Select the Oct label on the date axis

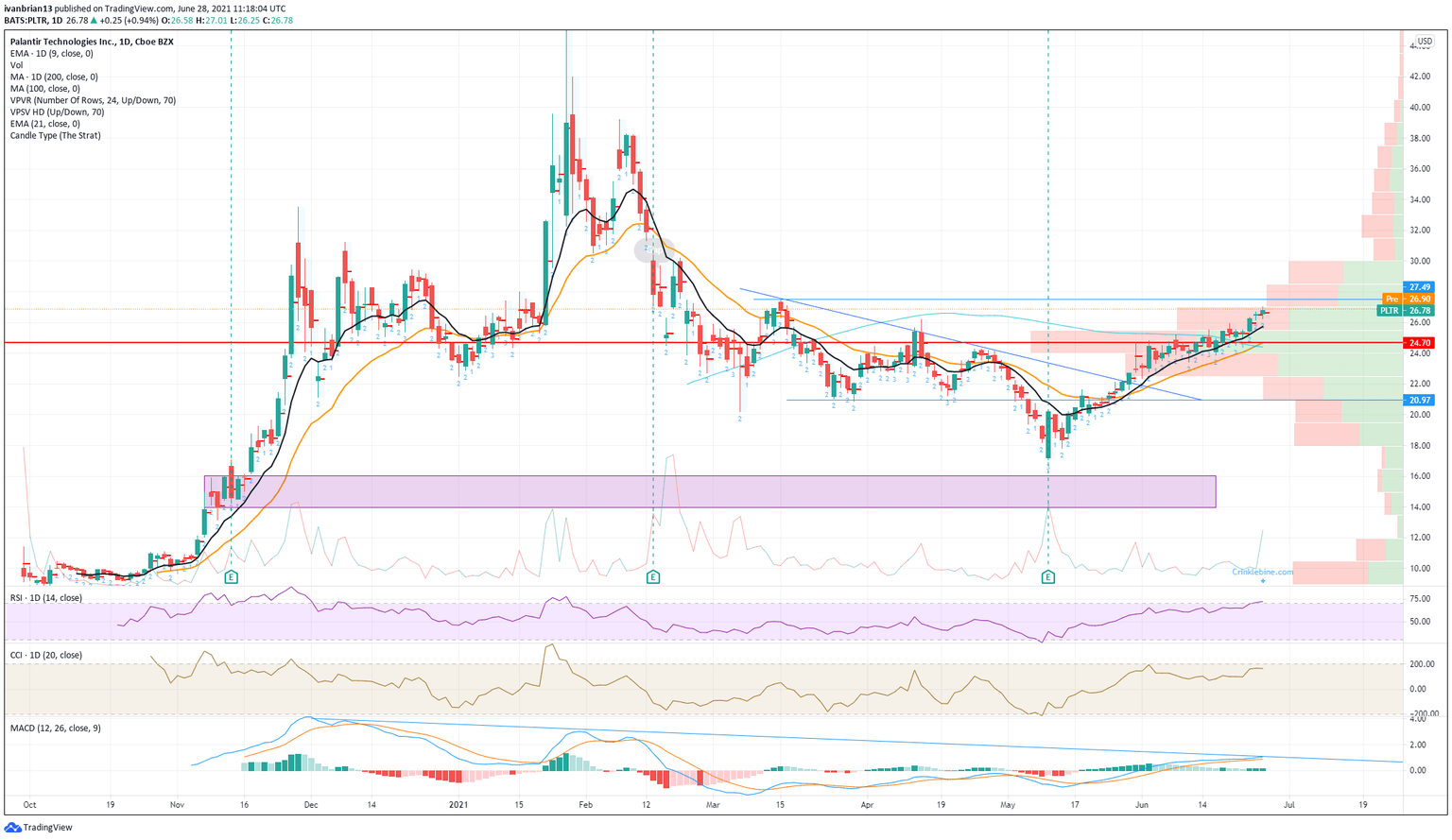click(x=29, y=805)
